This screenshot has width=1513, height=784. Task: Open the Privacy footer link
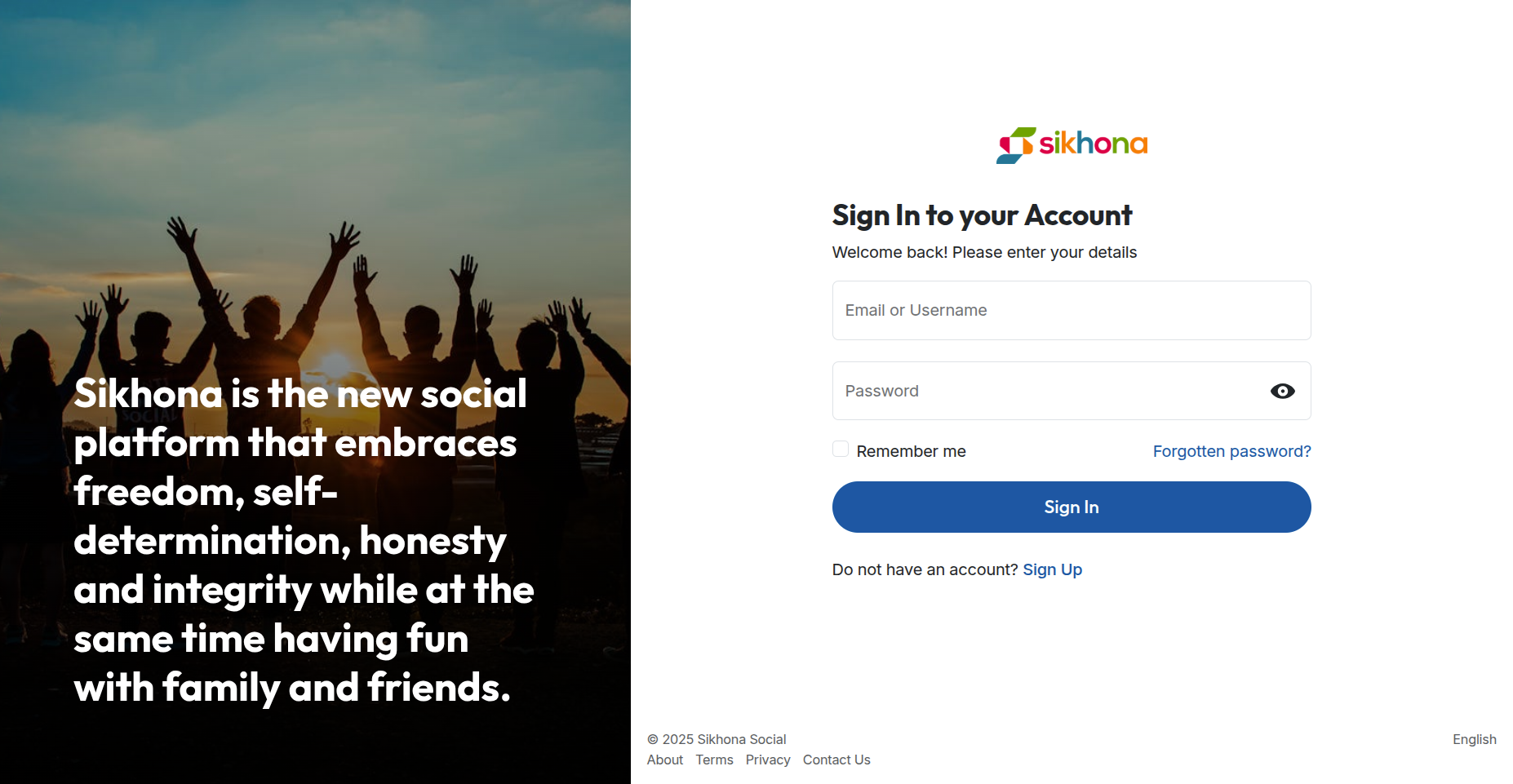pos(767,760)
